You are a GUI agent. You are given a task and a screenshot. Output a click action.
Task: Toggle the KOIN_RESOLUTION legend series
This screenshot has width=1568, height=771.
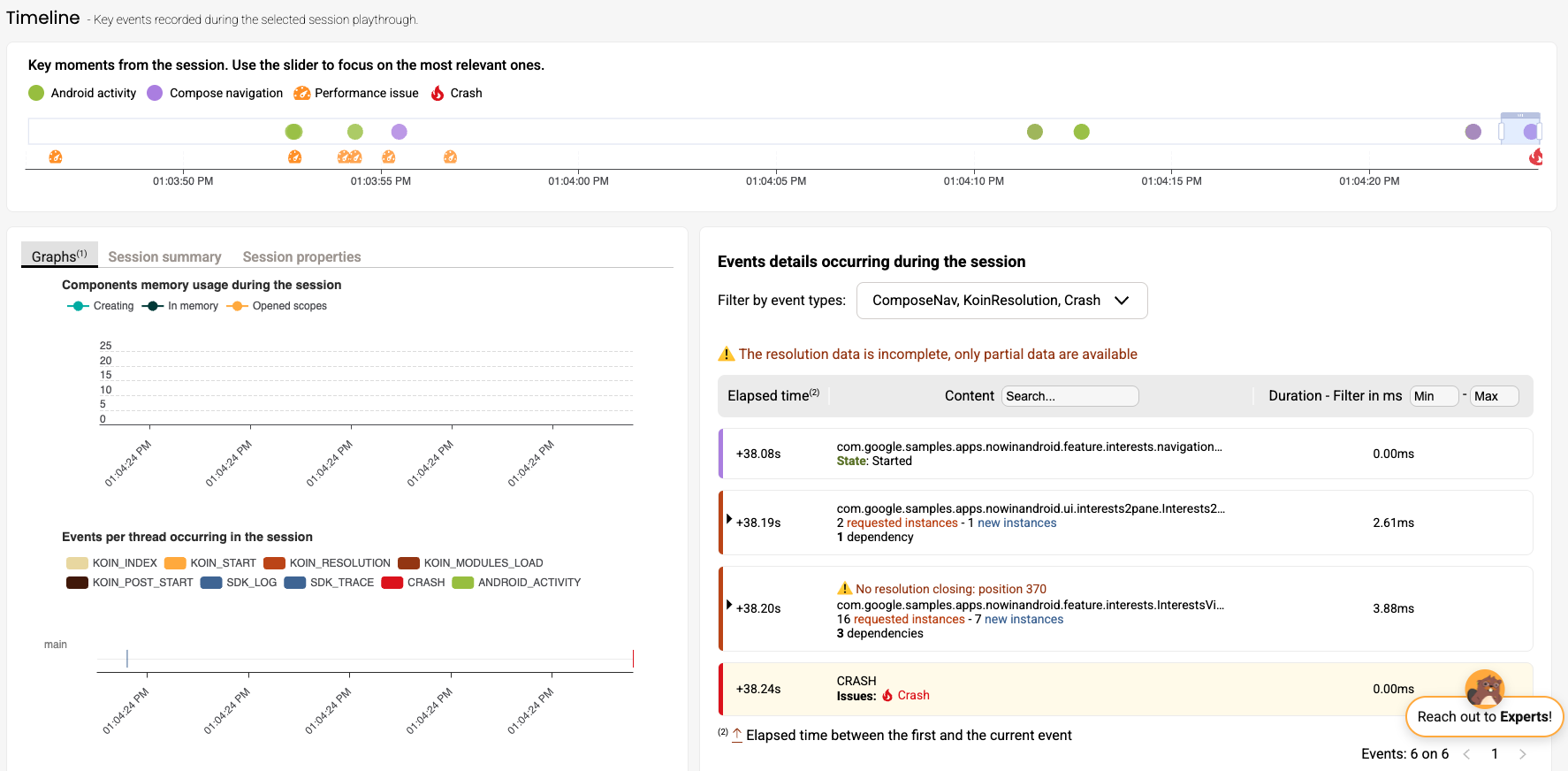pyautogui.click(x=327, y=563)
